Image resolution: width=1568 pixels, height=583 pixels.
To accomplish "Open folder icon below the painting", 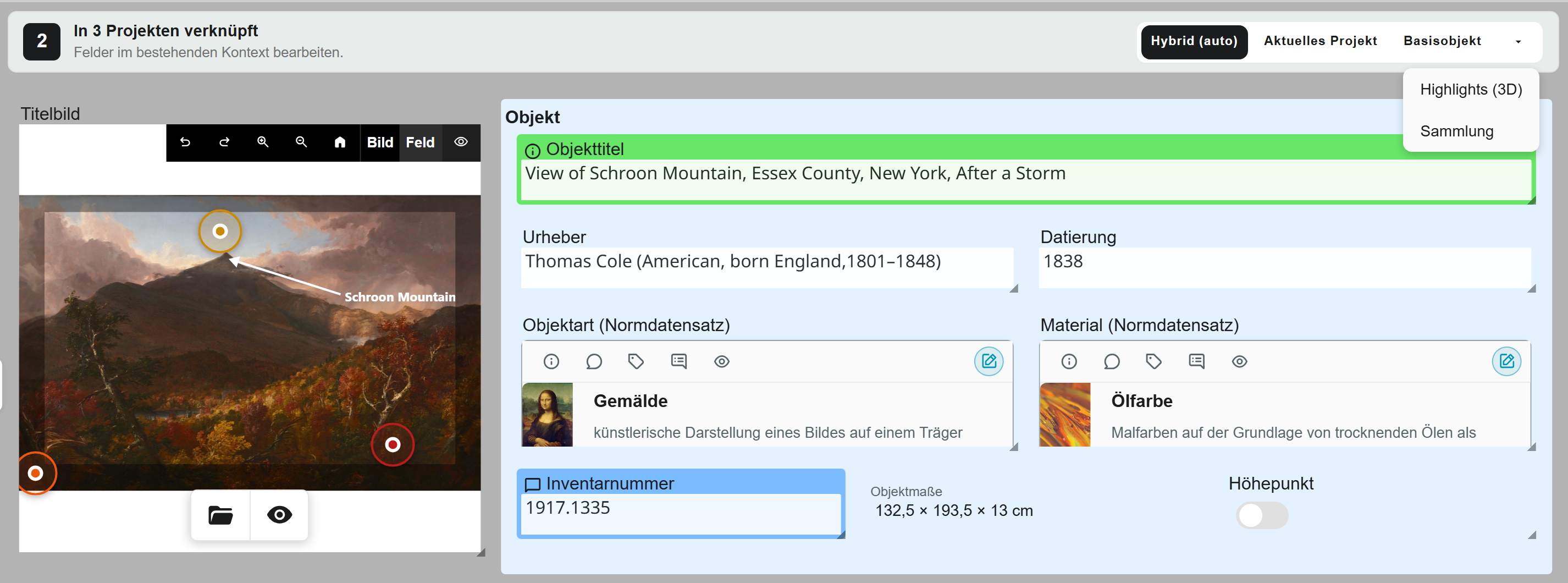I will click(x=220, y=515).
